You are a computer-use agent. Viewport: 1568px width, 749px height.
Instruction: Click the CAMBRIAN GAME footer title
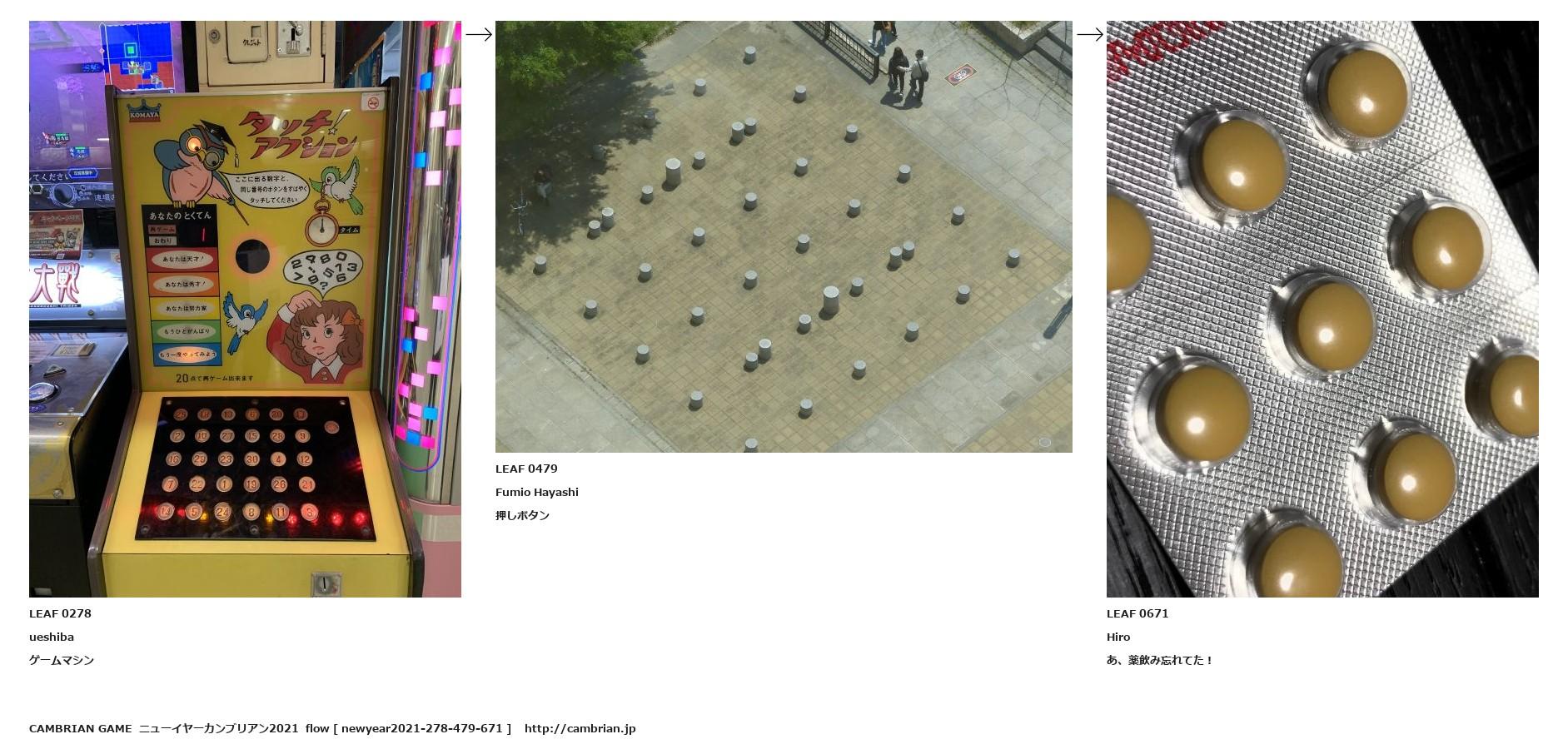pos(80,728)
